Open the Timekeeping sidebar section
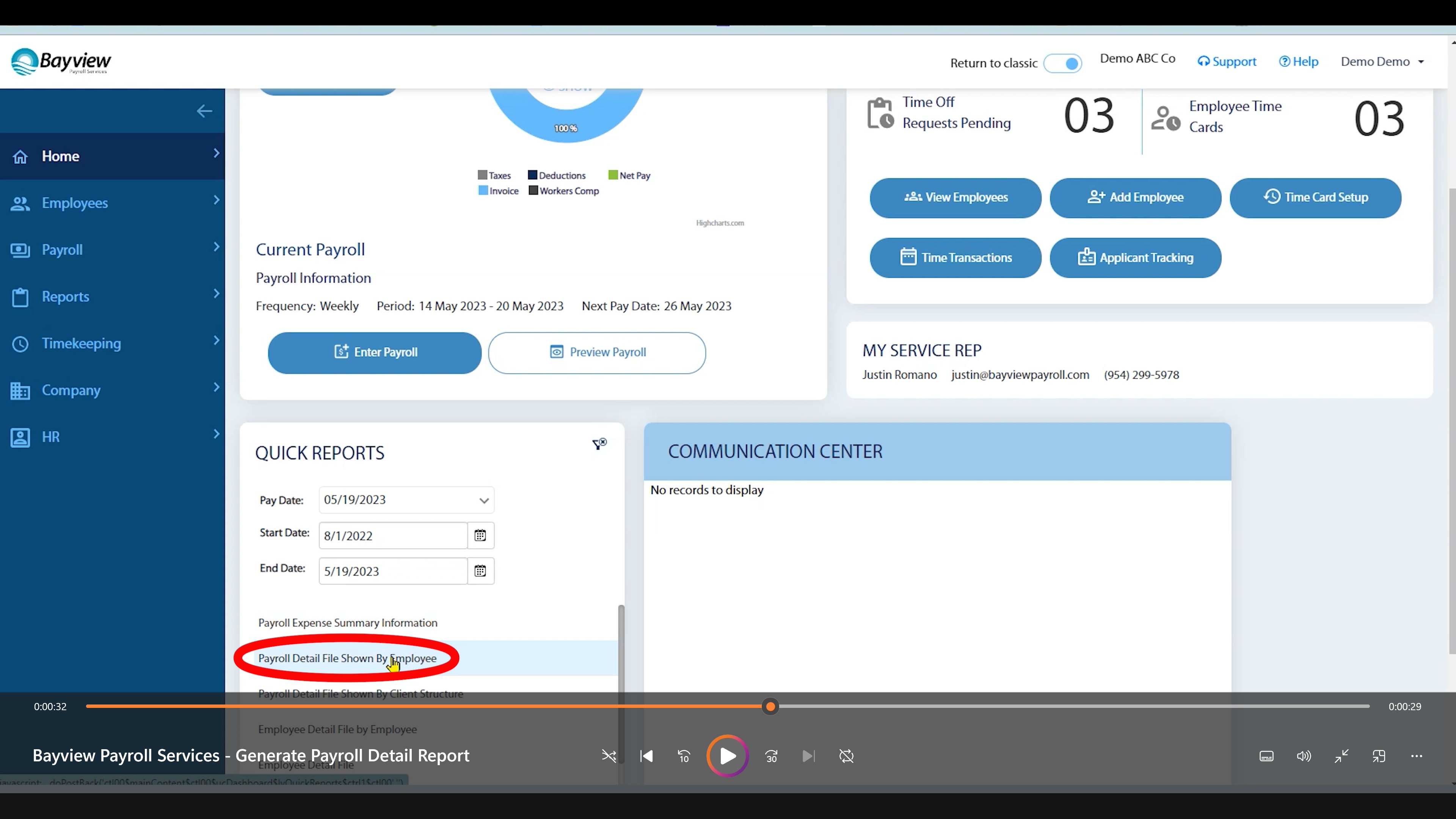The width and height of the screenshot is (1456, 819). [x=113, y=344]
